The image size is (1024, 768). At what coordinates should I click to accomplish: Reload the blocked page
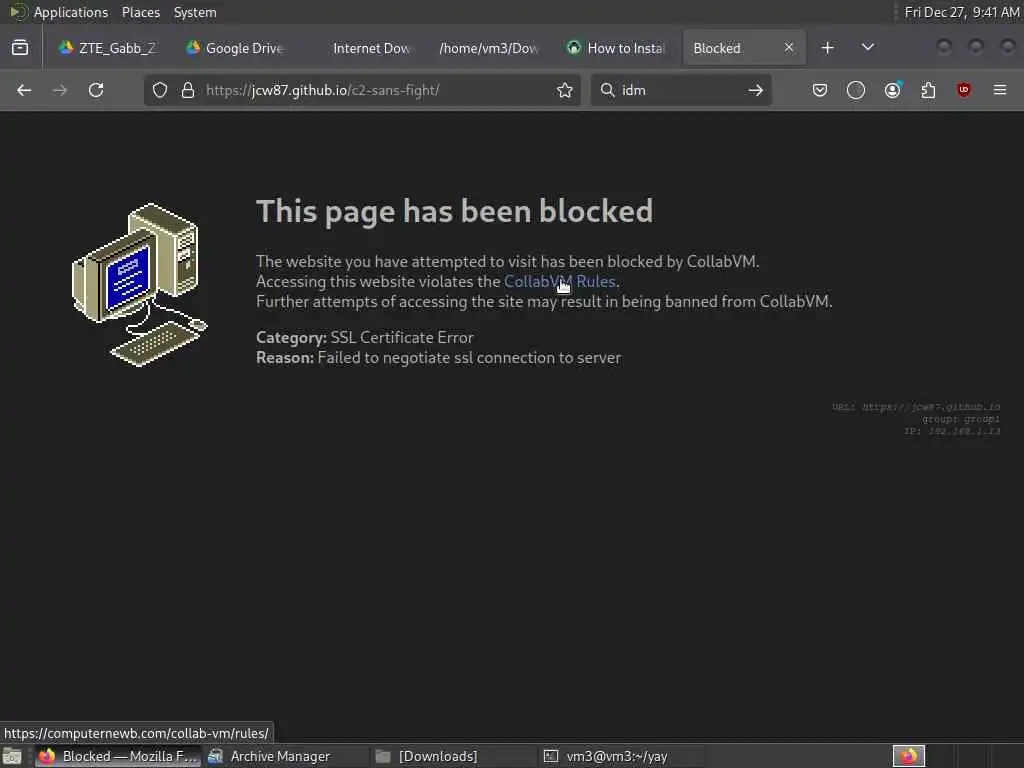click(96, 90)
